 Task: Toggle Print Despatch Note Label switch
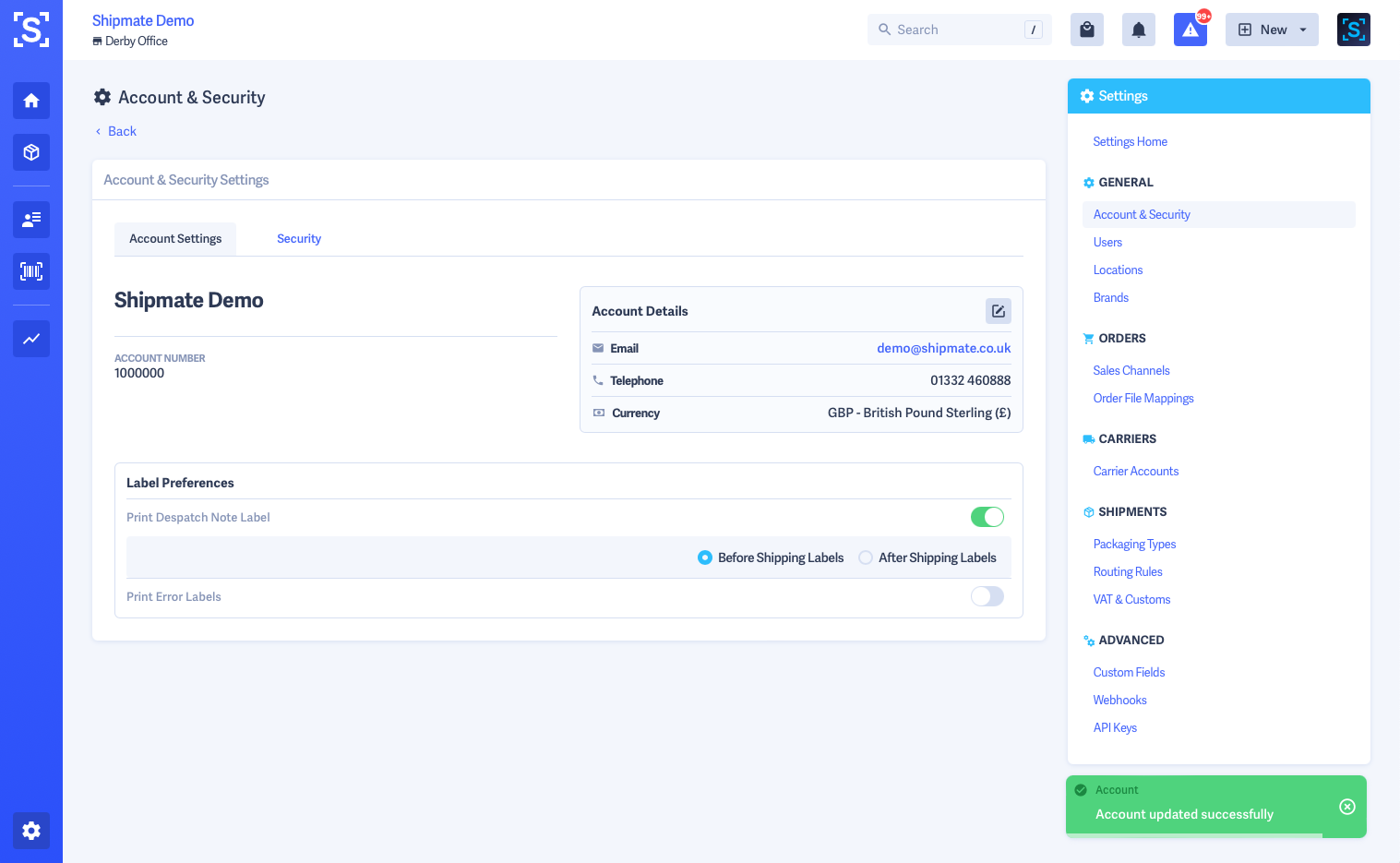click(987, 517)
